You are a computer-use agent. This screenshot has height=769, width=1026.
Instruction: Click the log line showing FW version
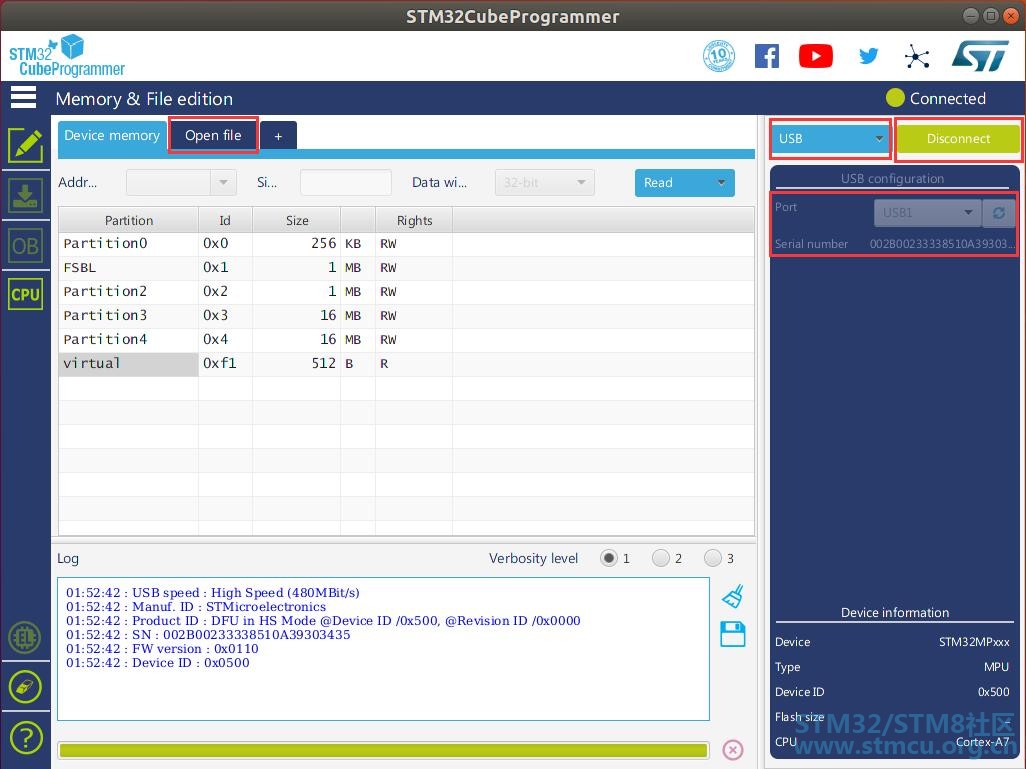click(162, 649)
